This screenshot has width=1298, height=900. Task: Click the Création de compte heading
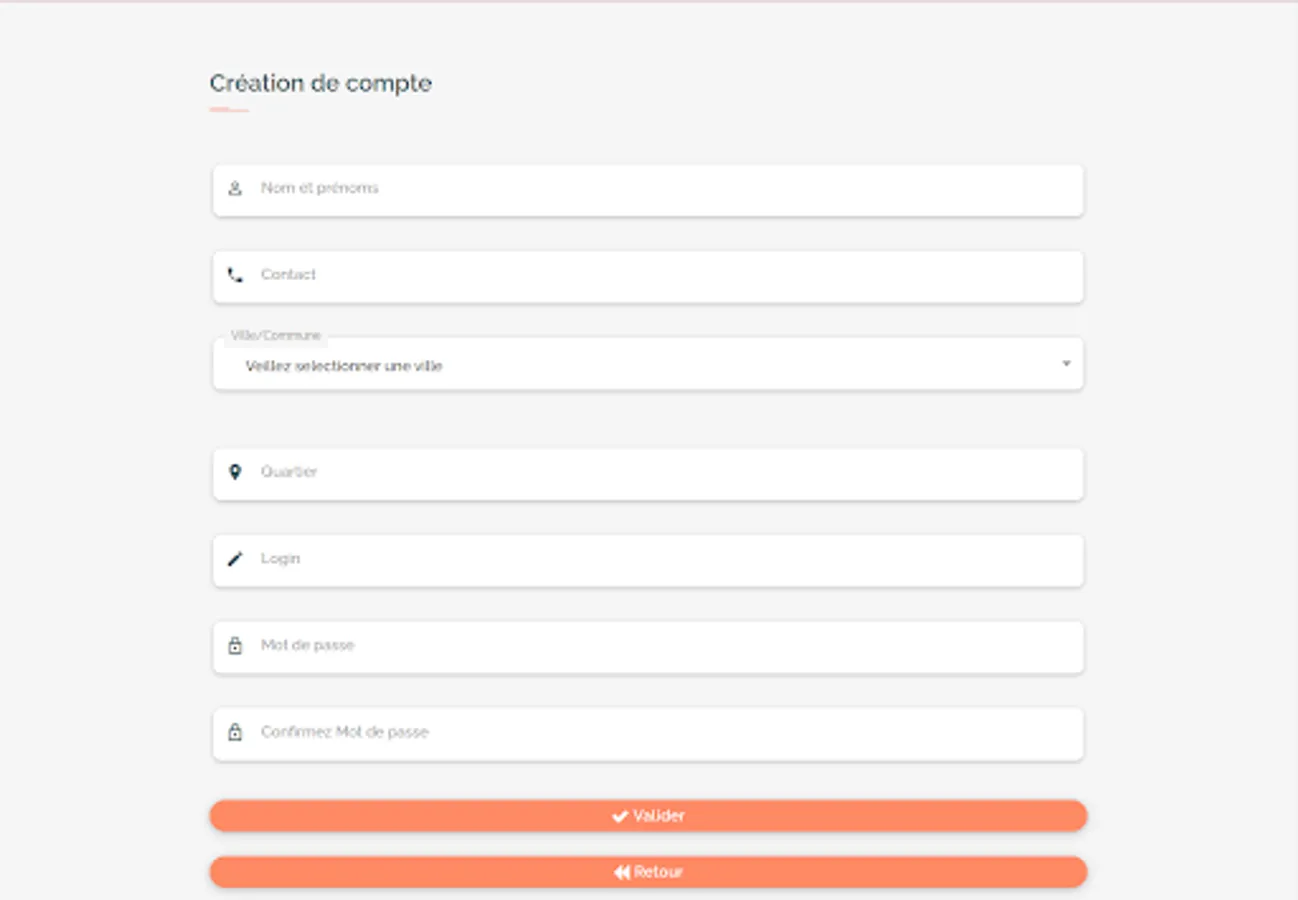tap(321, 83)
